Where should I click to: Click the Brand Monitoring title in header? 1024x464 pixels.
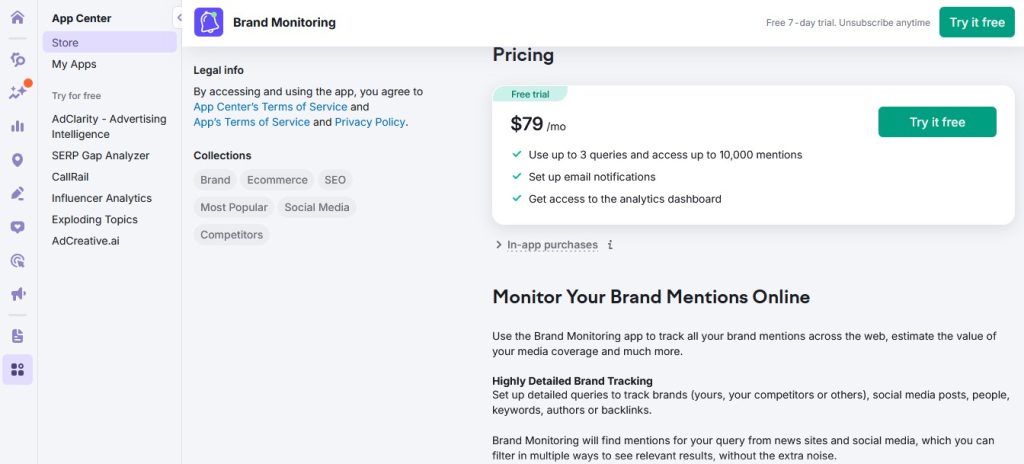point(284,22)
